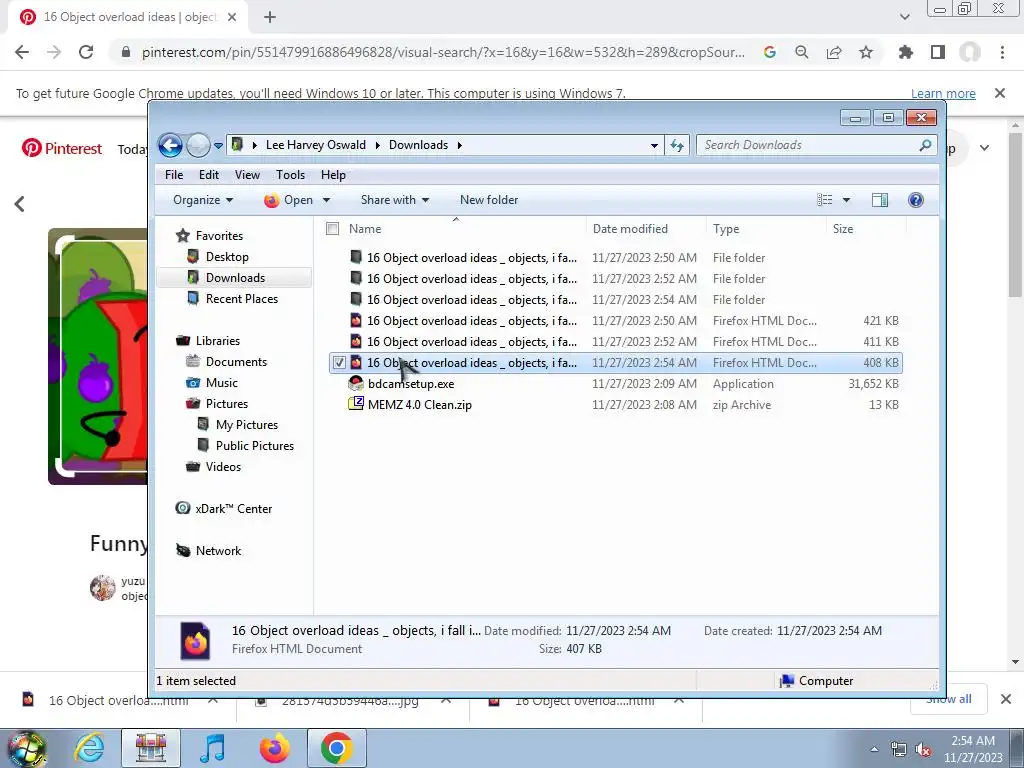This screenshot has width=1024, height=768.
Task: Select the folder modified at 2:52 AM
Action: (615, 279)
